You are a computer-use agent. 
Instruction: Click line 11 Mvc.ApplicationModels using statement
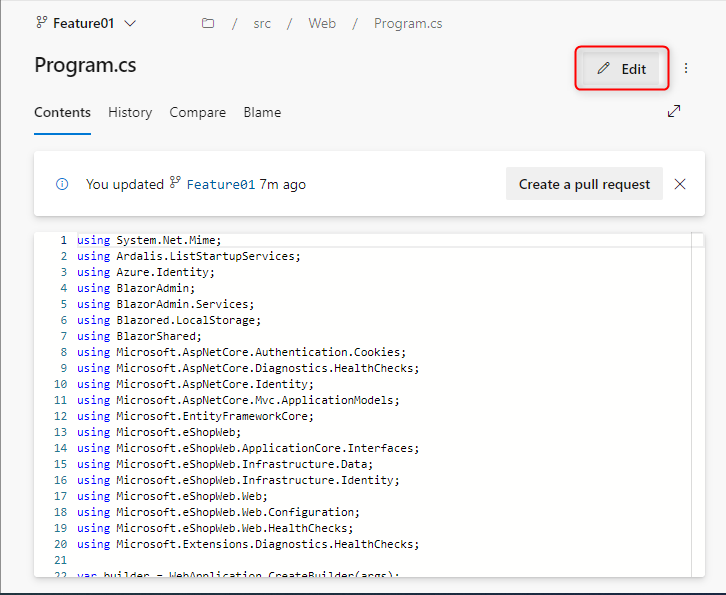coord(238,400)
